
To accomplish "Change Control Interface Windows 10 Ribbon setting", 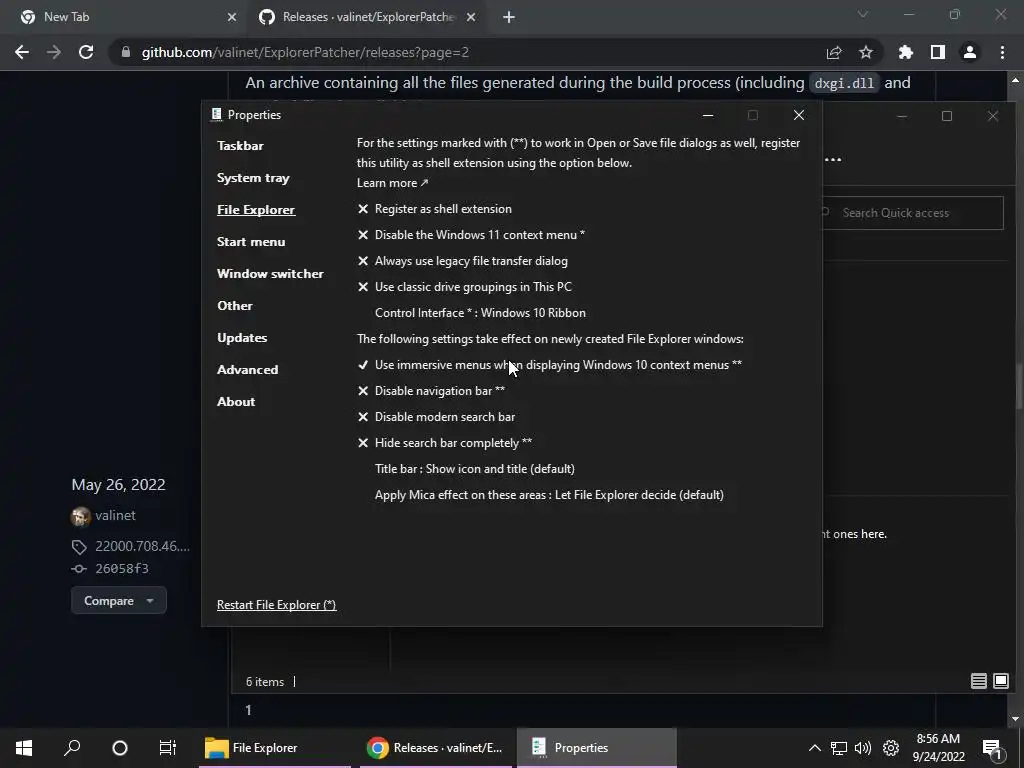I will pos(480,313).
